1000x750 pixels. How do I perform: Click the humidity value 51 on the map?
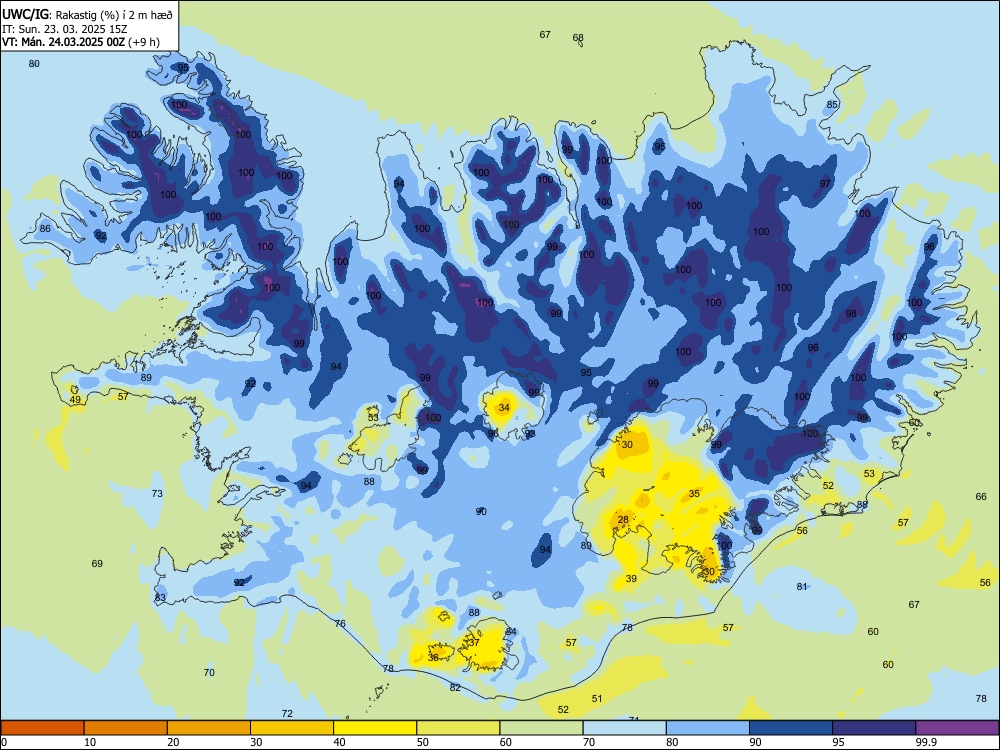point(596,698)
